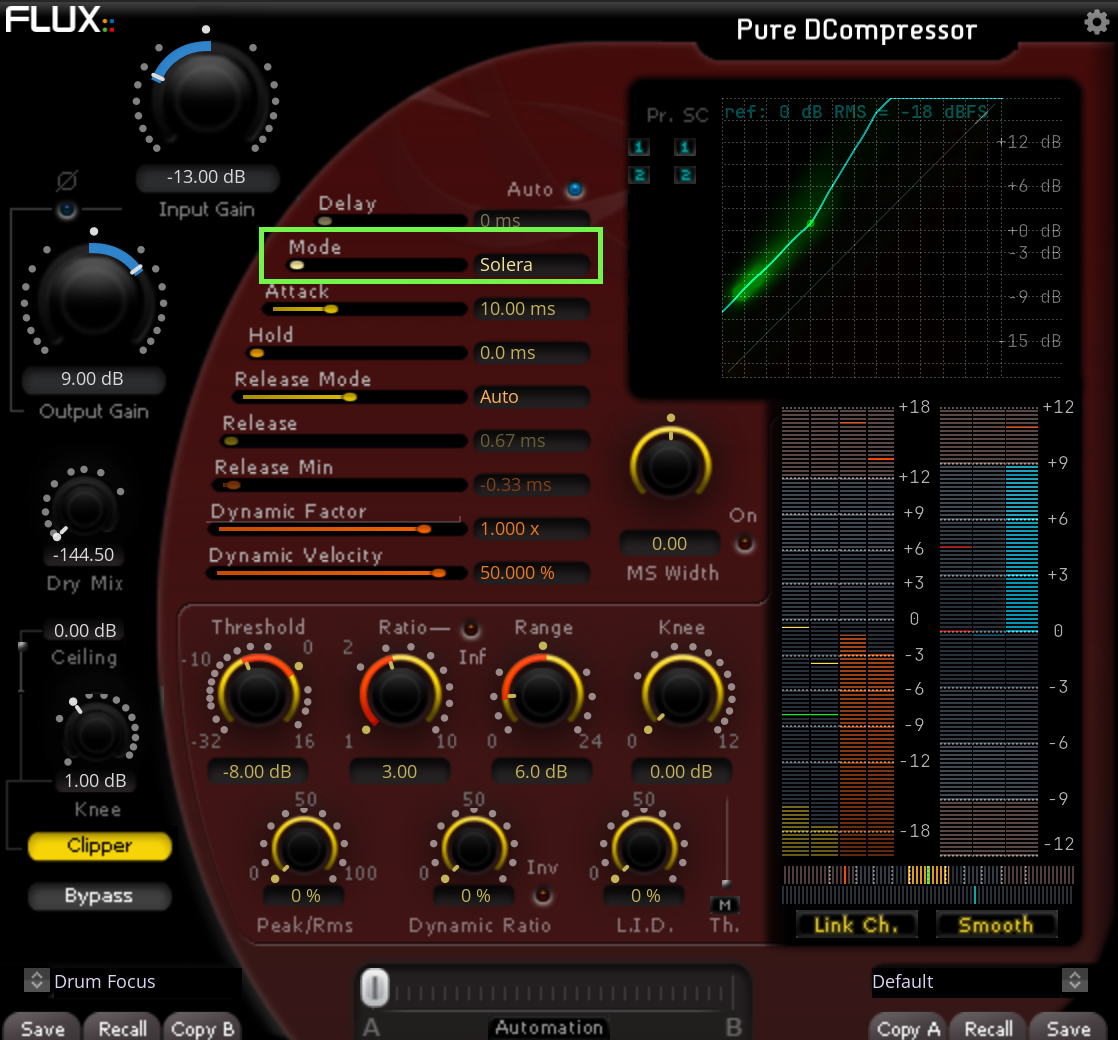
Task: Click the FLUX logo
Action: [59, 20]
